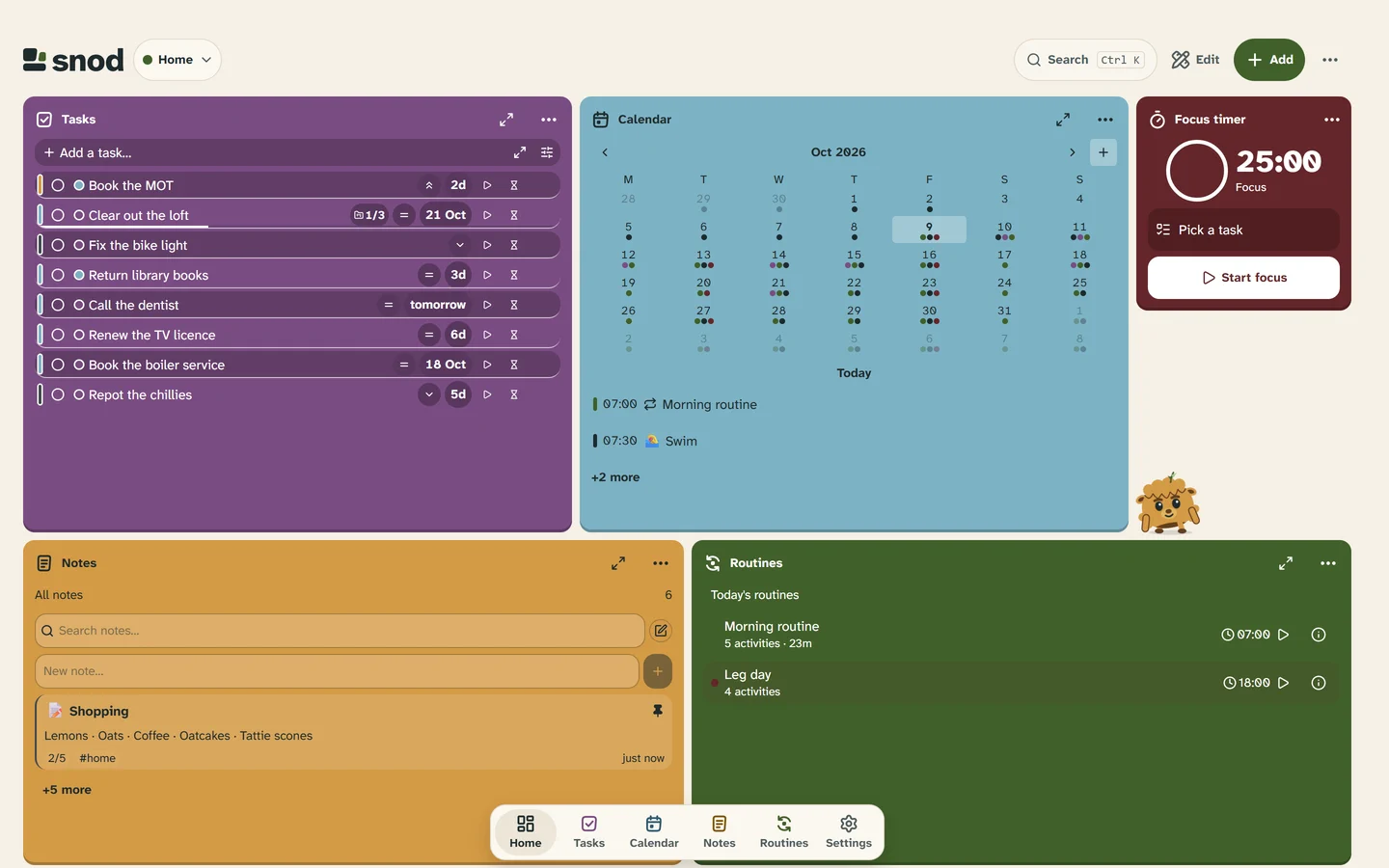Focus the Search notes field
Screen dimensions: 1389x868
tap(340, 631)
